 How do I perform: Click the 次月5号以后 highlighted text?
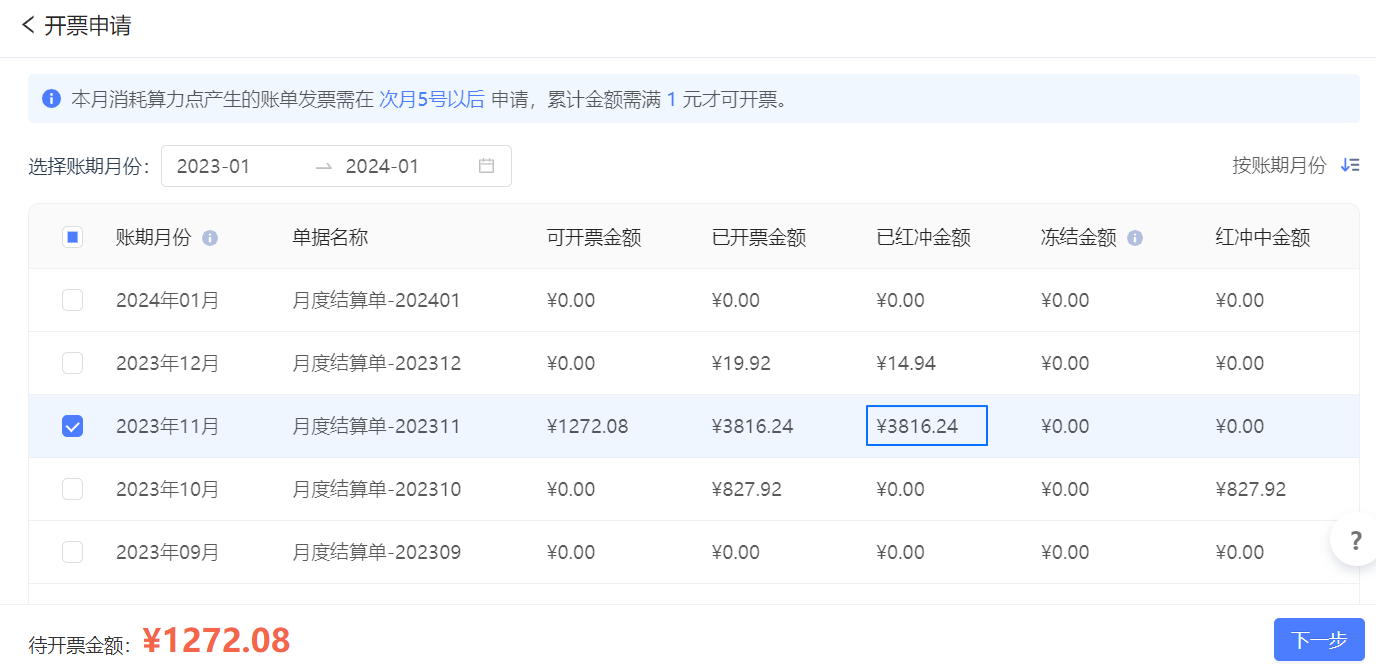(431, 99)
